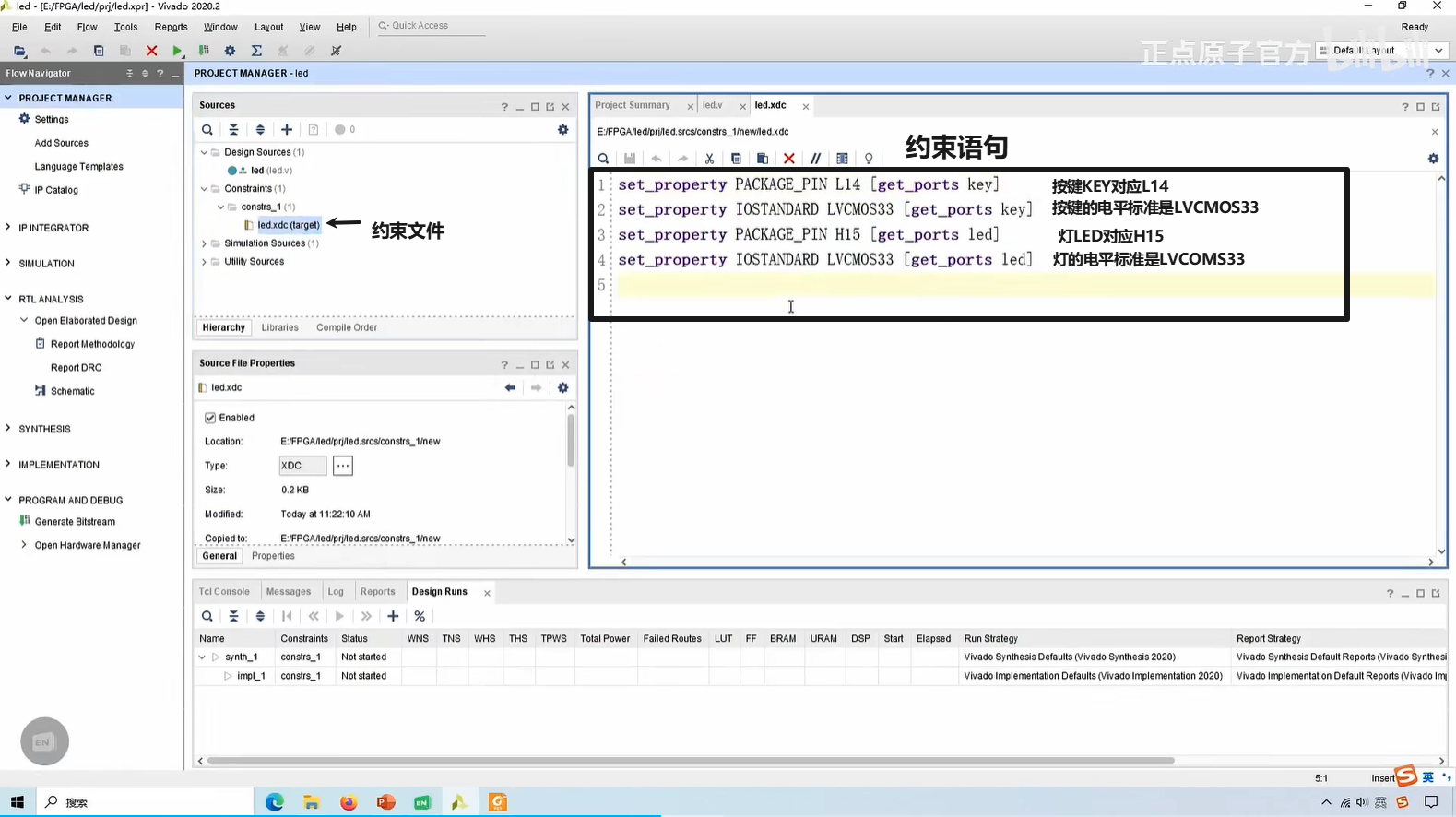1456x817 pixels.
Task: Click the percent icon in Design Runs
Action: 420,616
